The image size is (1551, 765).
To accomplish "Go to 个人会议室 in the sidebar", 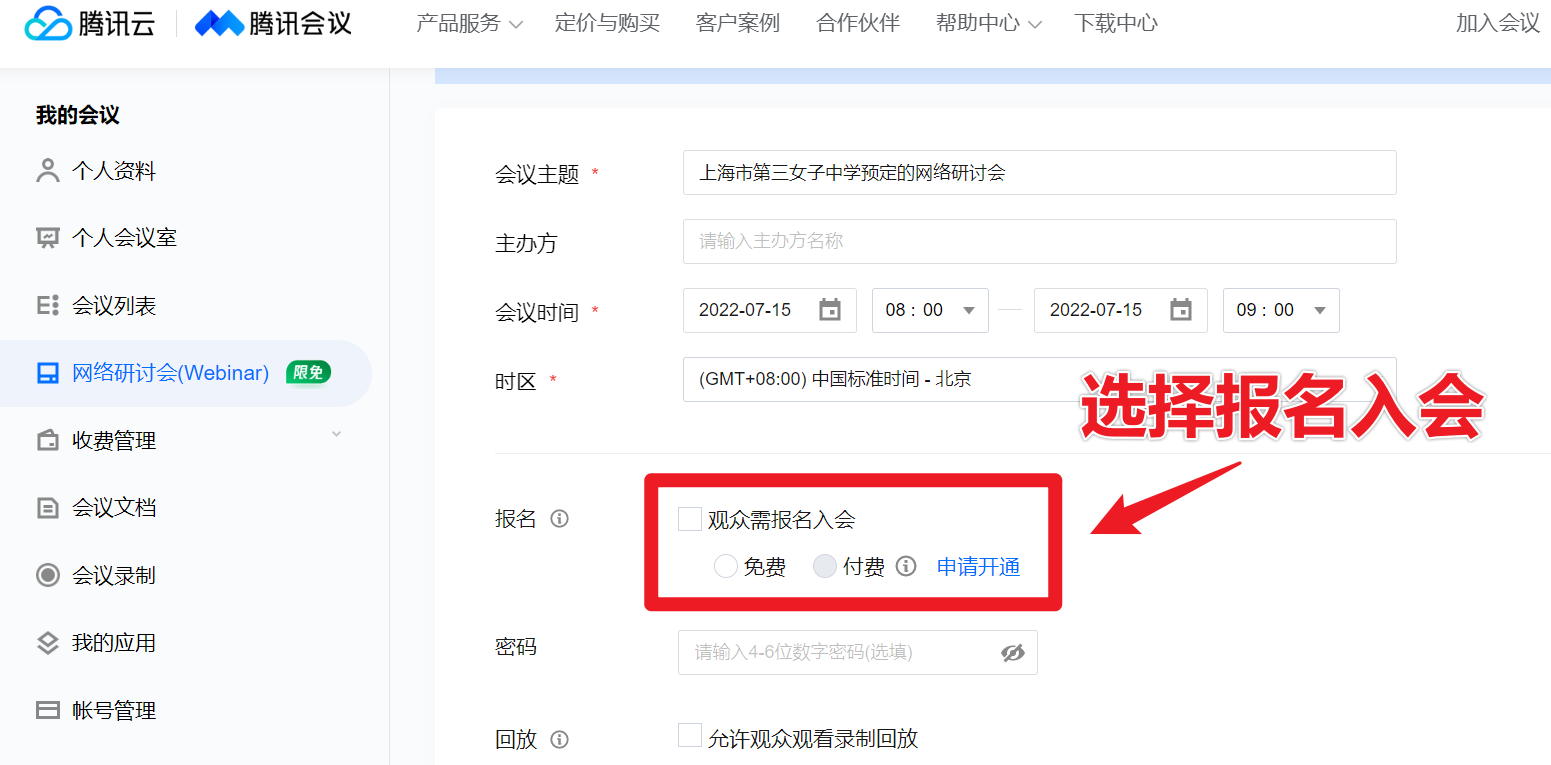I will pyautogui.click(x=124, y=238).
